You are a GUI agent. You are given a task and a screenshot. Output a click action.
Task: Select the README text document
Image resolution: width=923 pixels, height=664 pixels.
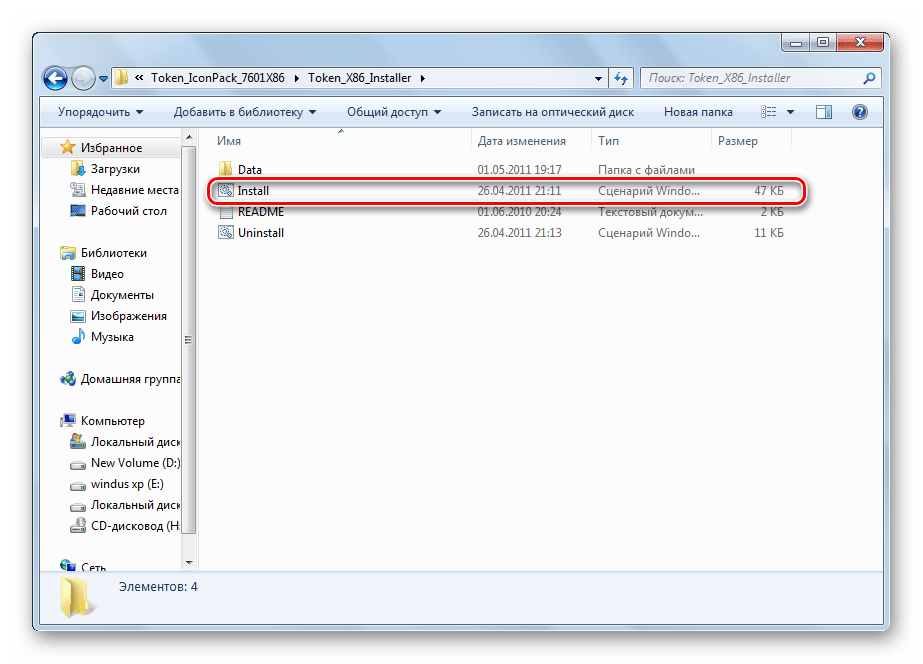coord(260,212)
